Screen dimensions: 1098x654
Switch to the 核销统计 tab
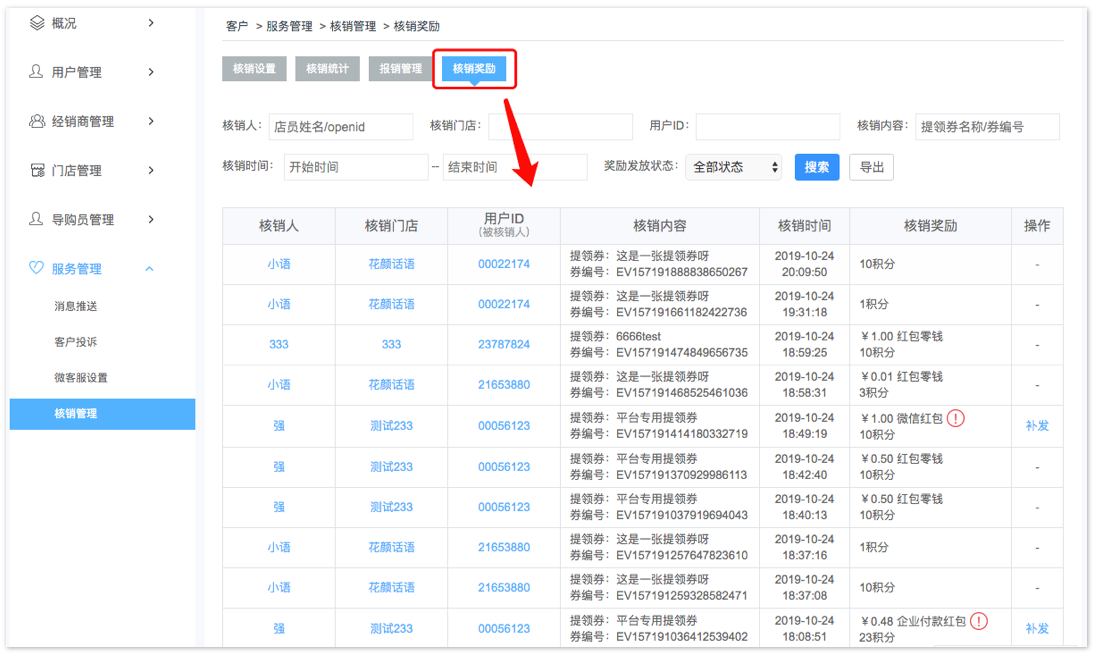[328, 69]
